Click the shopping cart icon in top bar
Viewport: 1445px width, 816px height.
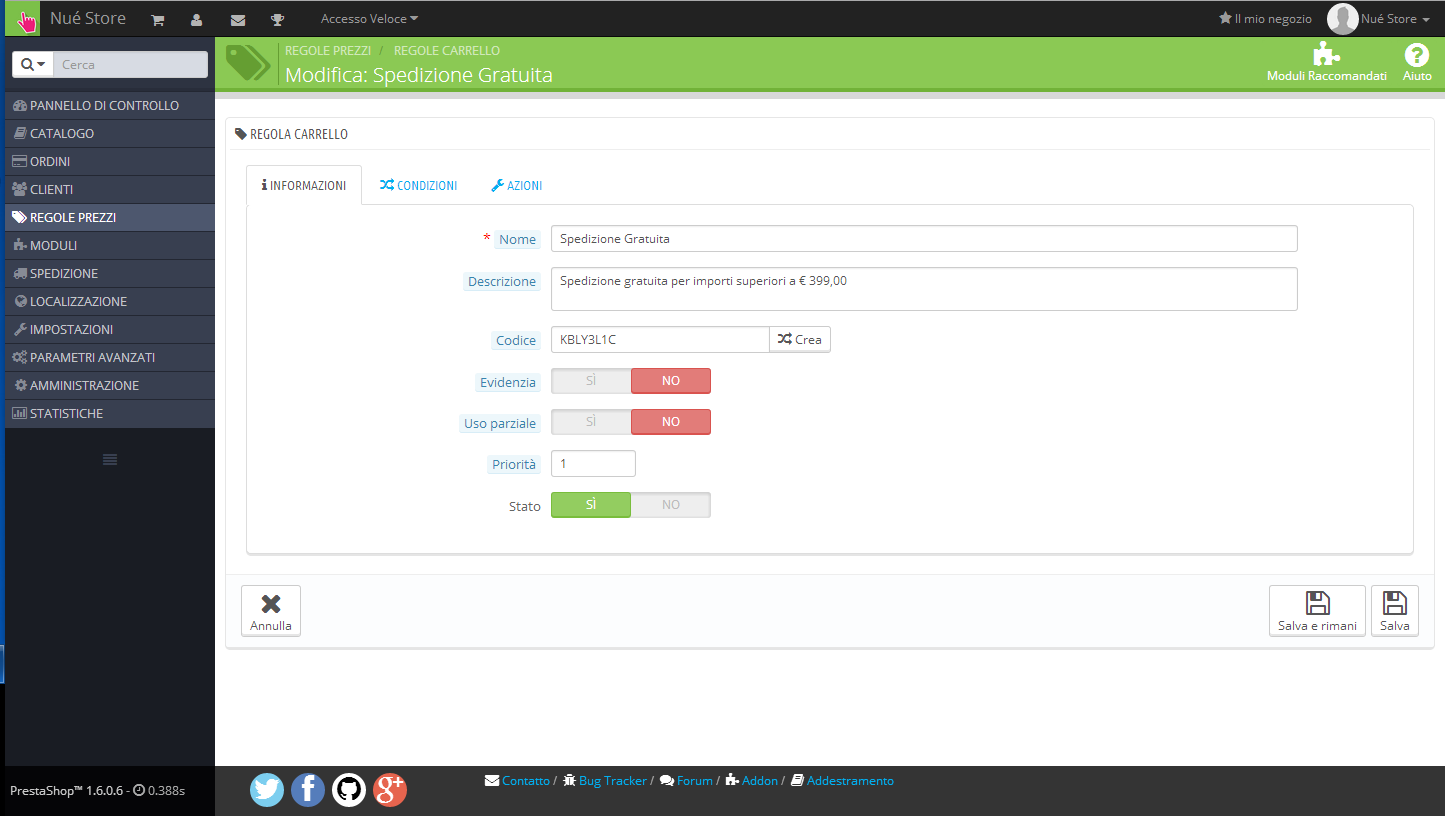pos(157,20)
